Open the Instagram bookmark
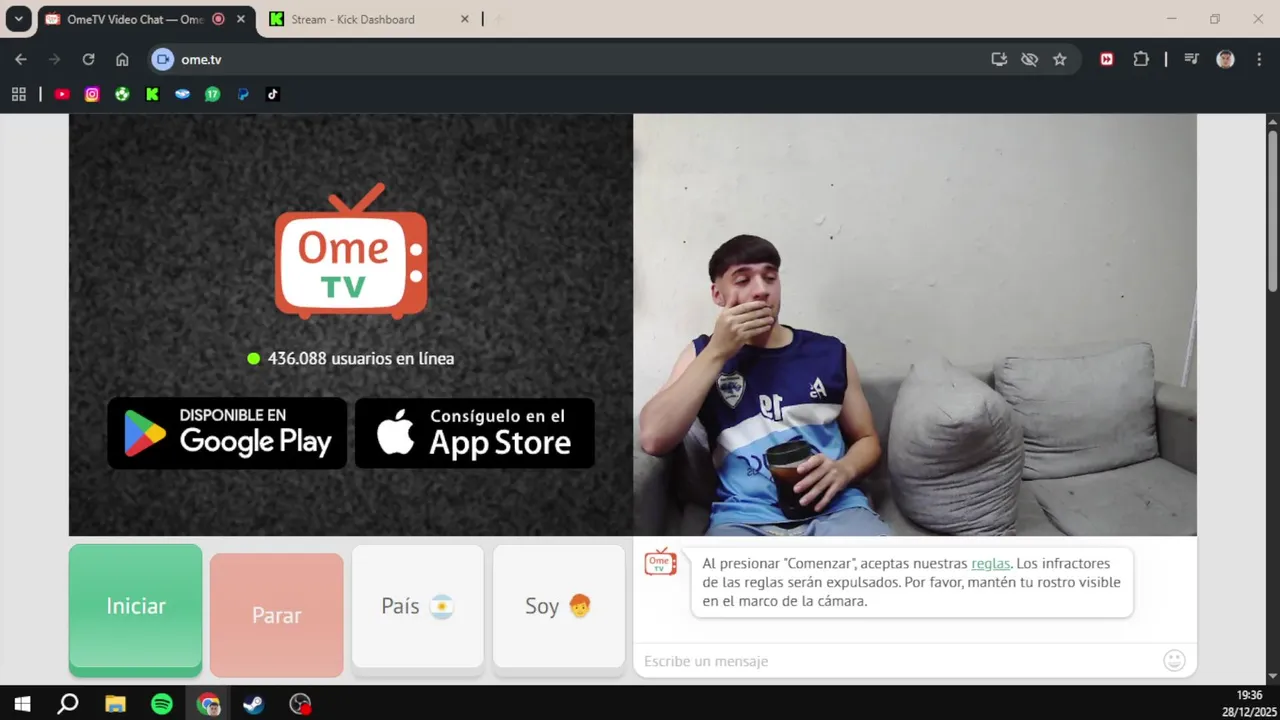Image resolution: width=1280 pixels, height=720 pixels. [92, 94]
